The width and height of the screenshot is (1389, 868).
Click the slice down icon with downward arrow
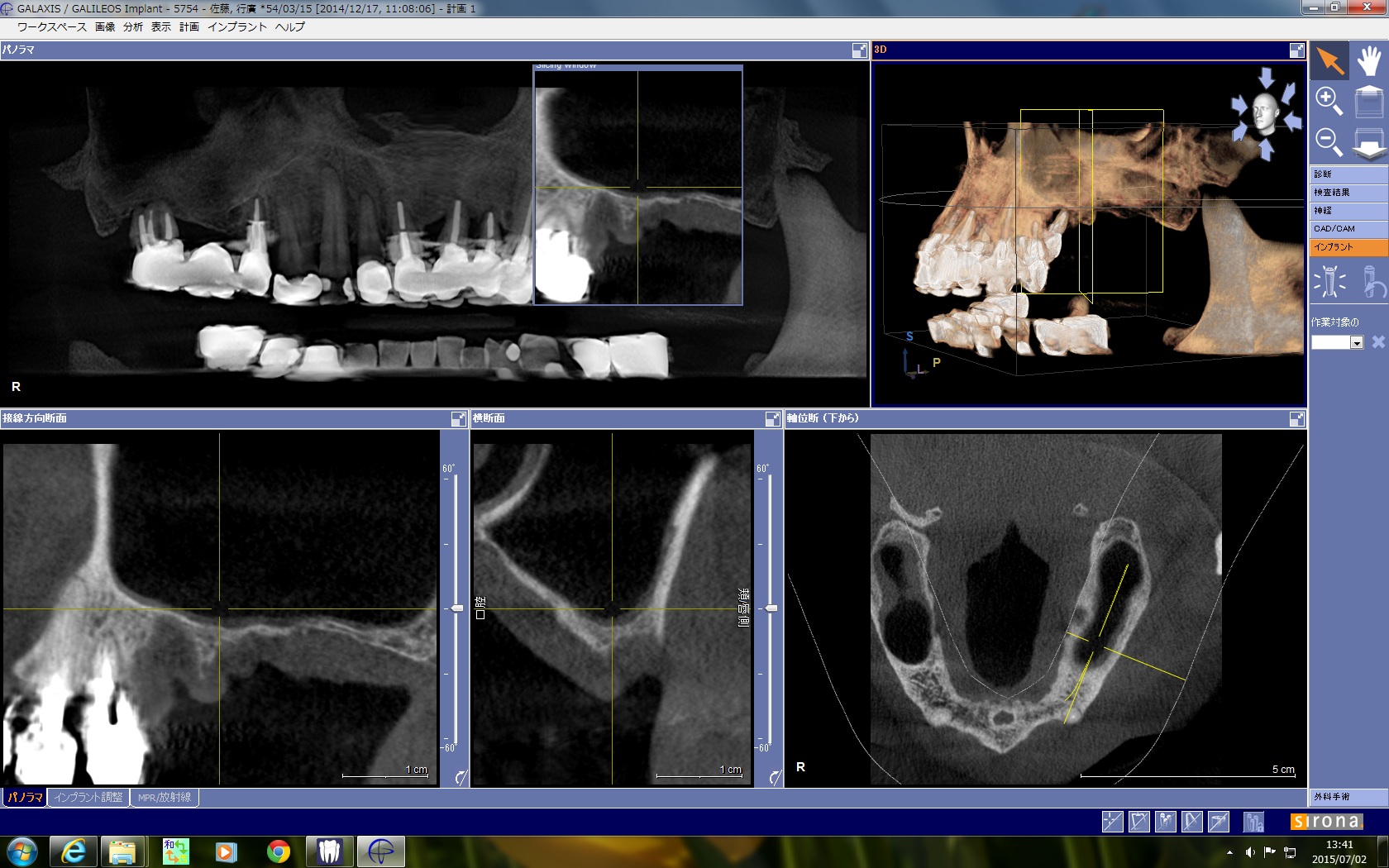[x=1368, y=143]
